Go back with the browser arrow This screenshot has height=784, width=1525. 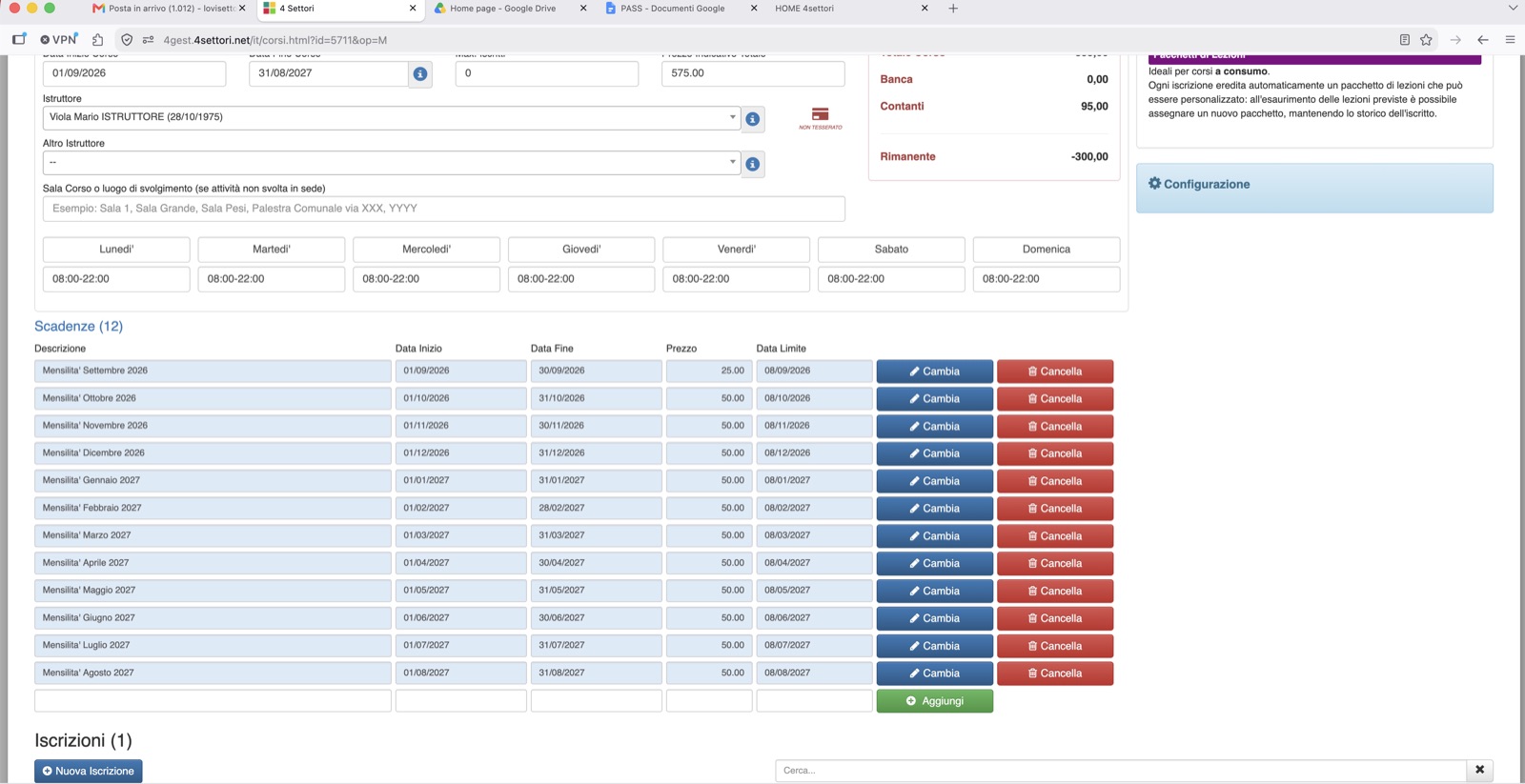1483,39
